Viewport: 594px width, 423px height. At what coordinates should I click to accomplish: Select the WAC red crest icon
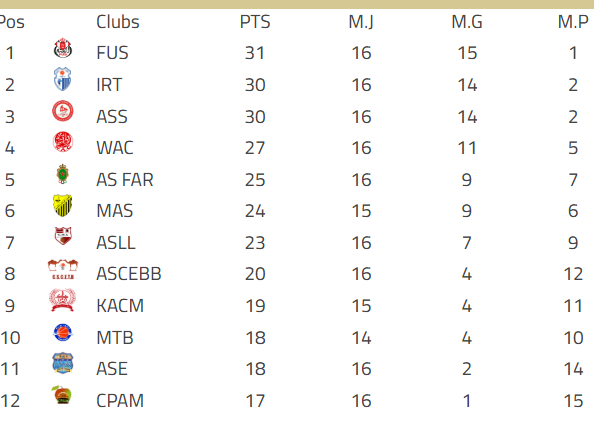click(x=63, y=142)
